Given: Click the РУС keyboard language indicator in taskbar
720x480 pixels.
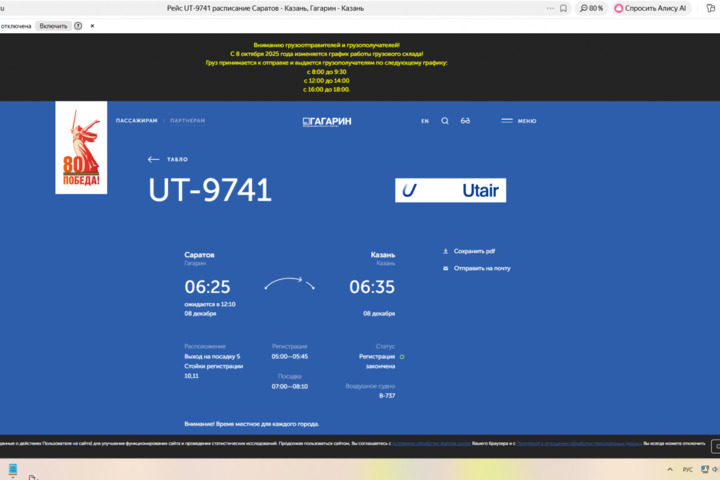Looking at the screenshot, I should 687,469.
